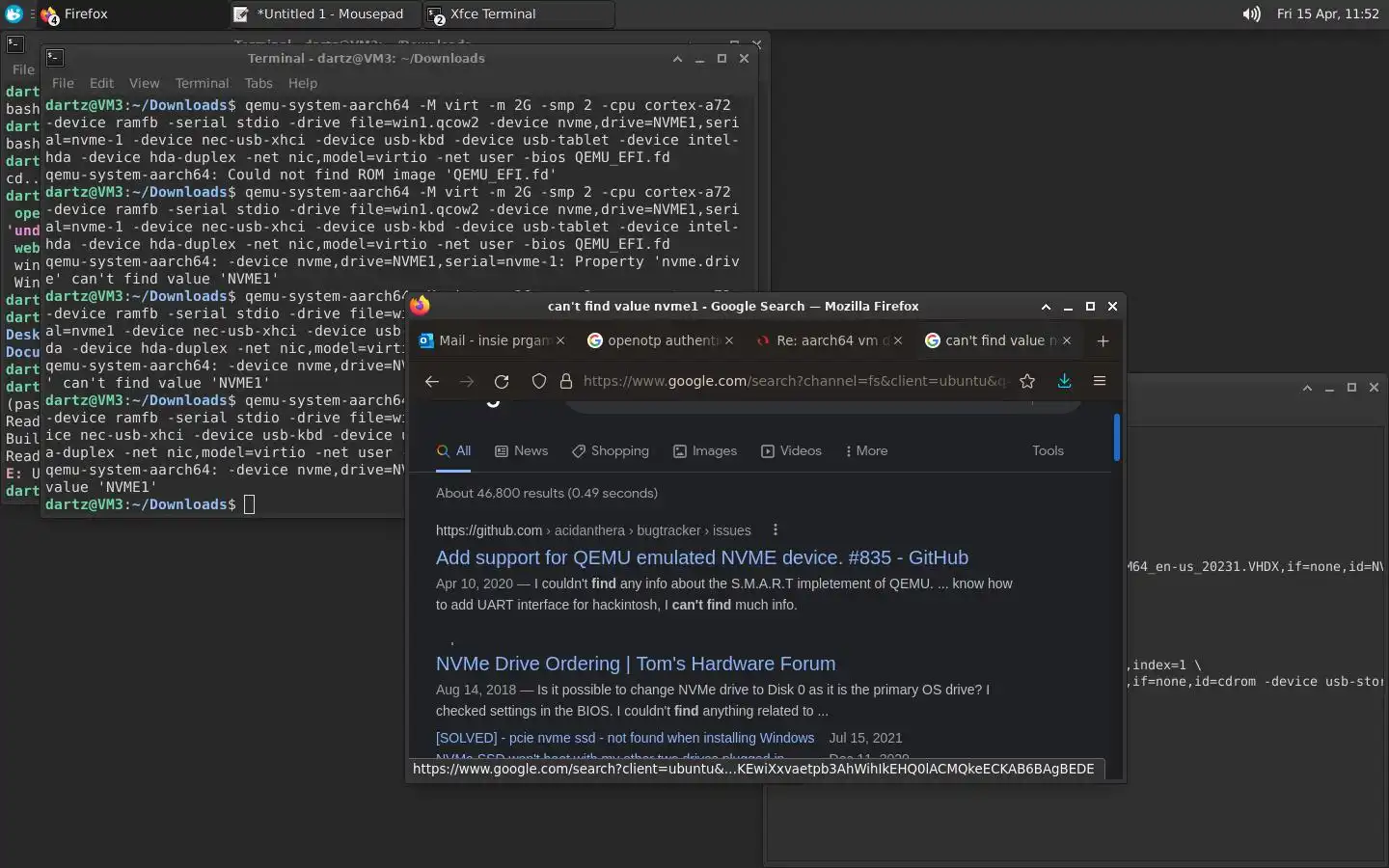
Task: Switch to Untitled 1 - Mousepad taskbar item
Action: (326, 14)
